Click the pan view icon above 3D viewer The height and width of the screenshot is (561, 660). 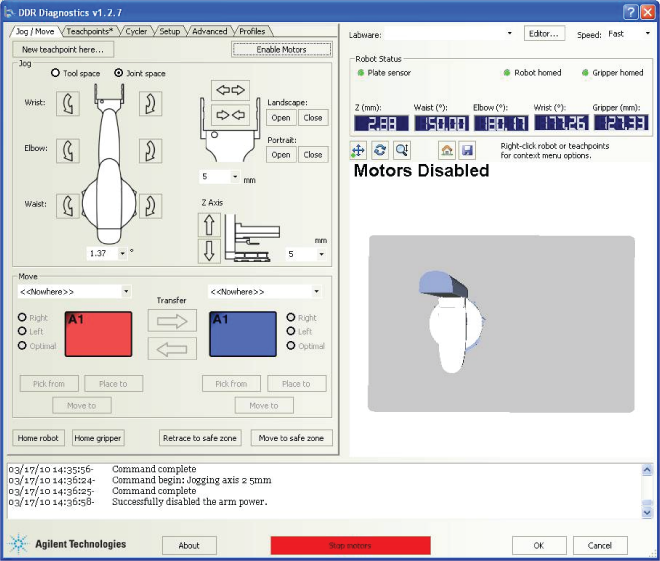click(x=358, y=150)
